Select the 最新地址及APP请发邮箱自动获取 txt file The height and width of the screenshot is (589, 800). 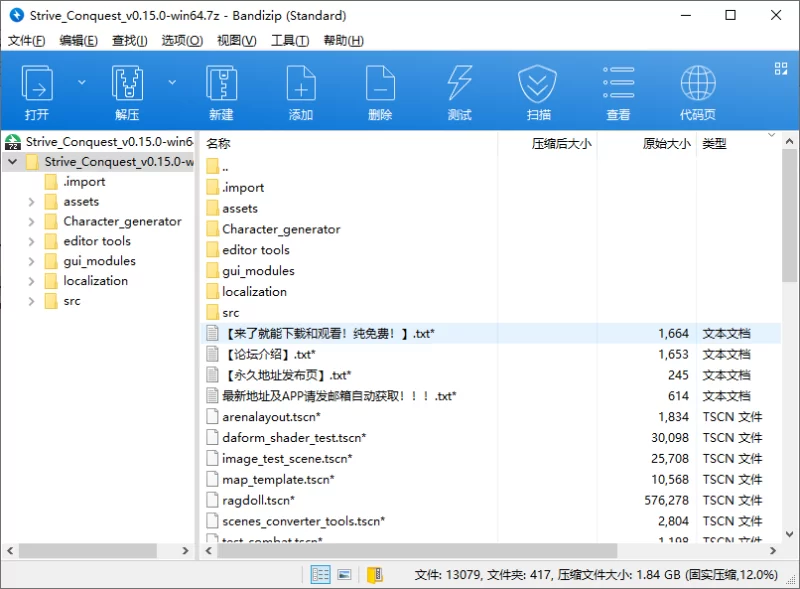pyautogui.click(x=331, y=396)
